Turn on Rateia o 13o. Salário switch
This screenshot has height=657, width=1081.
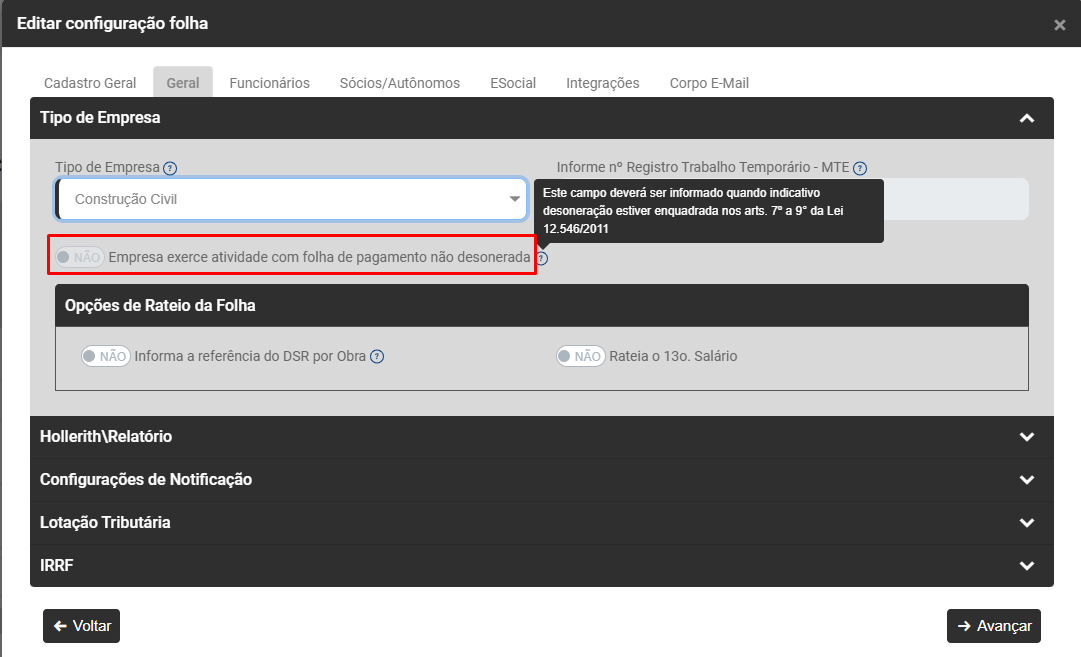[x=580, y=356]
